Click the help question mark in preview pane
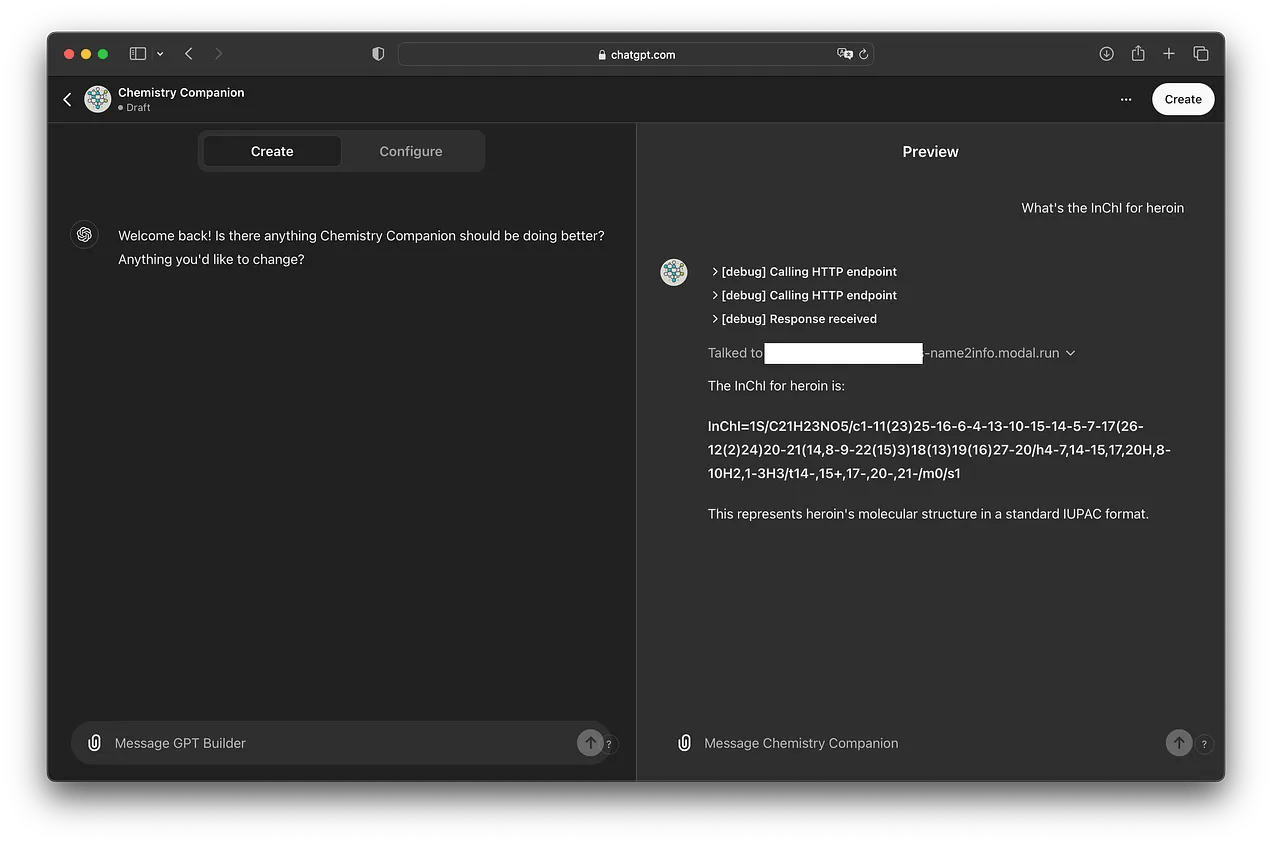The height and width of the screenshot is (844, 1272). [1204, 744]
